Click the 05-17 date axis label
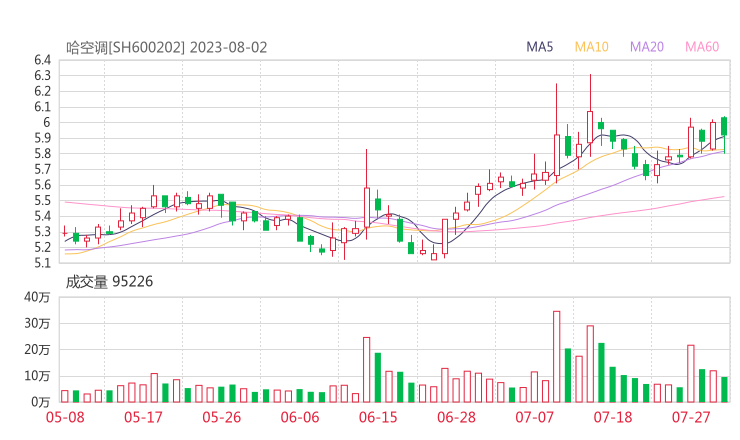The height and width of the screenshot is (440, 740). 143,417
